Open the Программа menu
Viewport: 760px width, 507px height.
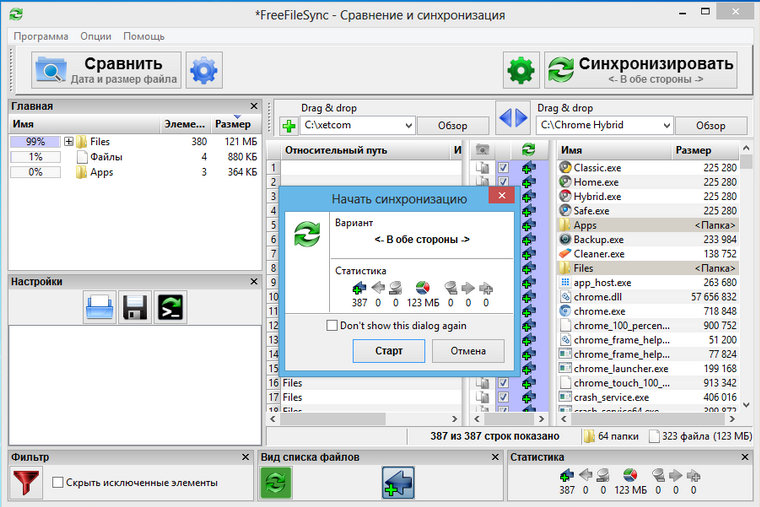41,36
